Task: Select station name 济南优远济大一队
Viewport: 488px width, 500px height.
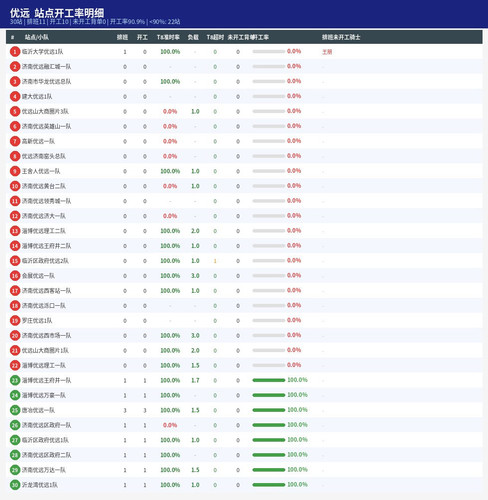Action: 44,216
